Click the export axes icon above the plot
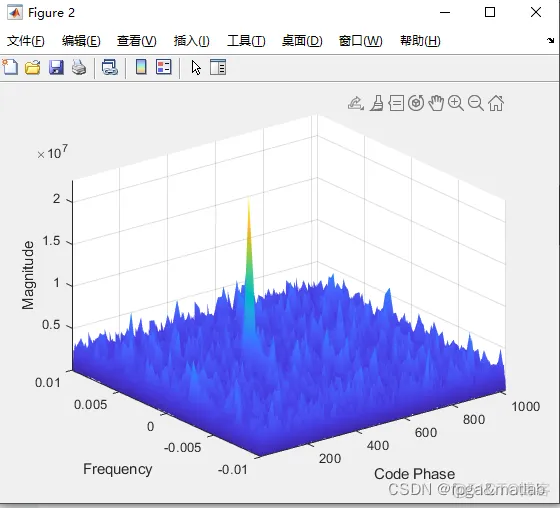 pos(356,103)
